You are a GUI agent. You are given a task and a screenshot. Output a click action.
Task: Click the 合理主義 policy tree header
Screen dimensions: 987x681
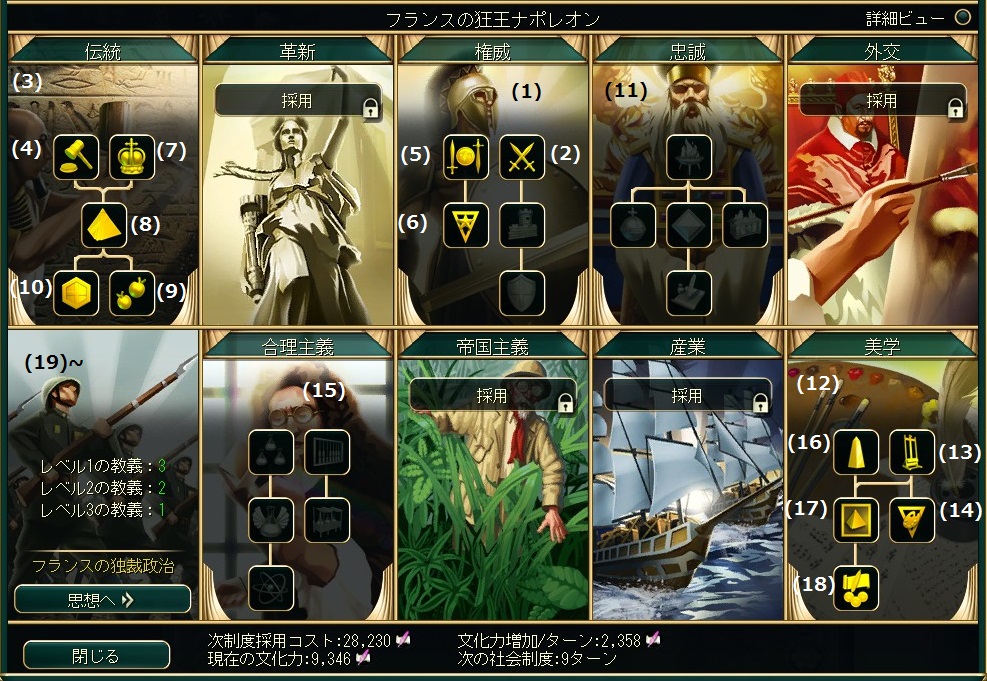pyautogui.click(x=298, y=346)
